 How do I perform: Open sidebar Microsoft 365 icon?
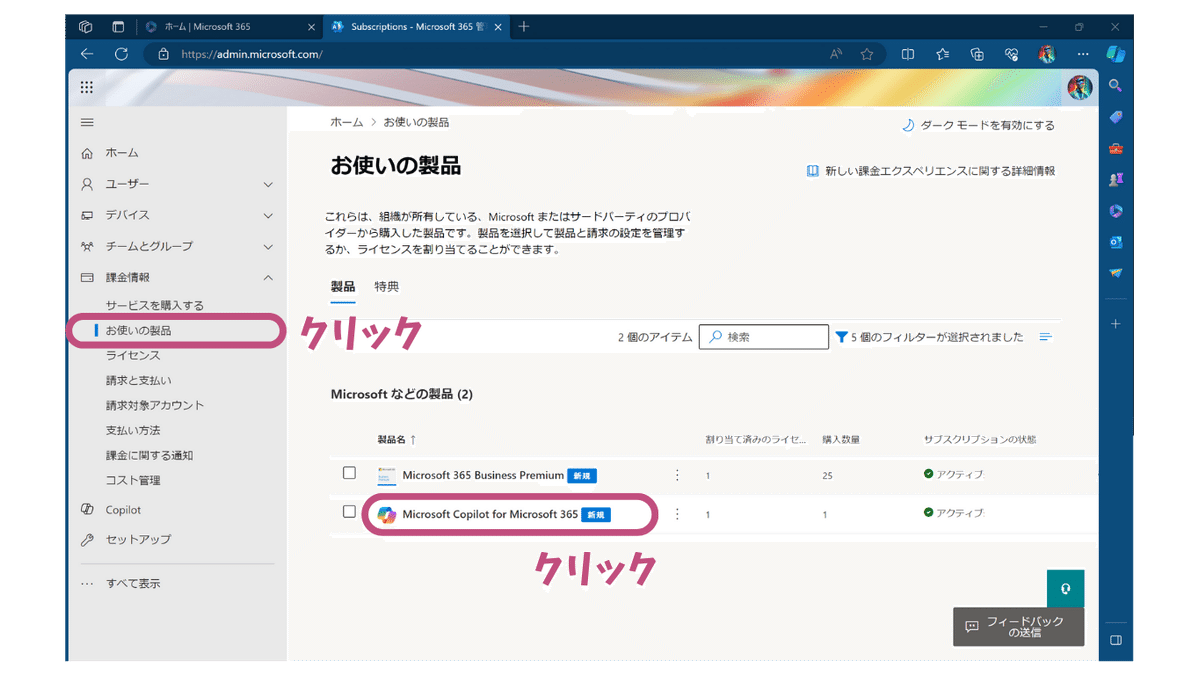(x=1116, y=211)
